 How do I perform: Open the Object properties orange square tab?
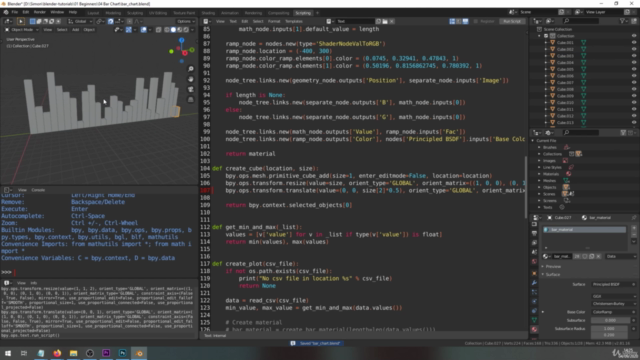tap(534, 273)
